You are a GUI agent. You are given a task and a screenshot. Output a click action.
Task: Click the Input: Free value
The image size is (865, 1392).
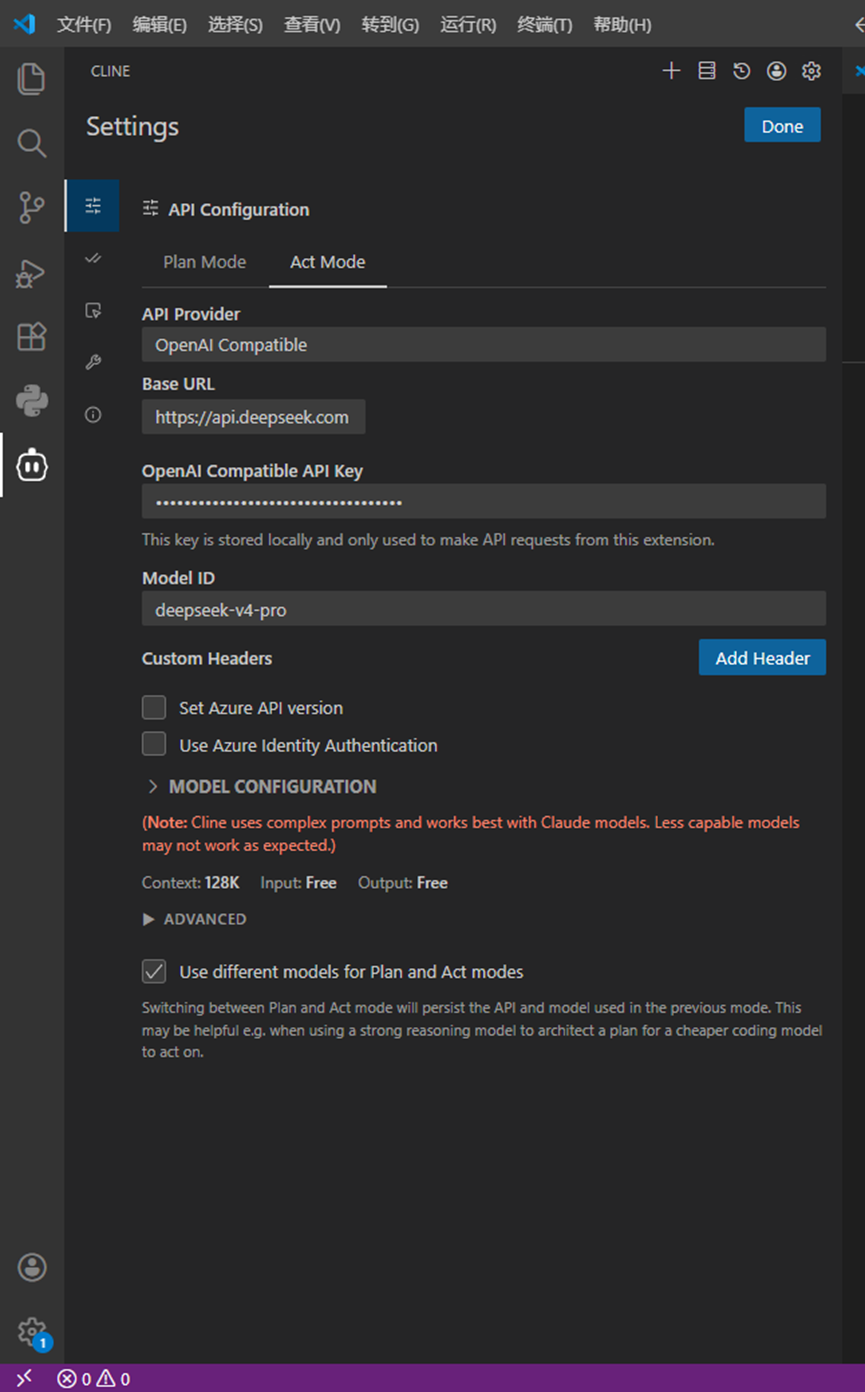(298, 883)
